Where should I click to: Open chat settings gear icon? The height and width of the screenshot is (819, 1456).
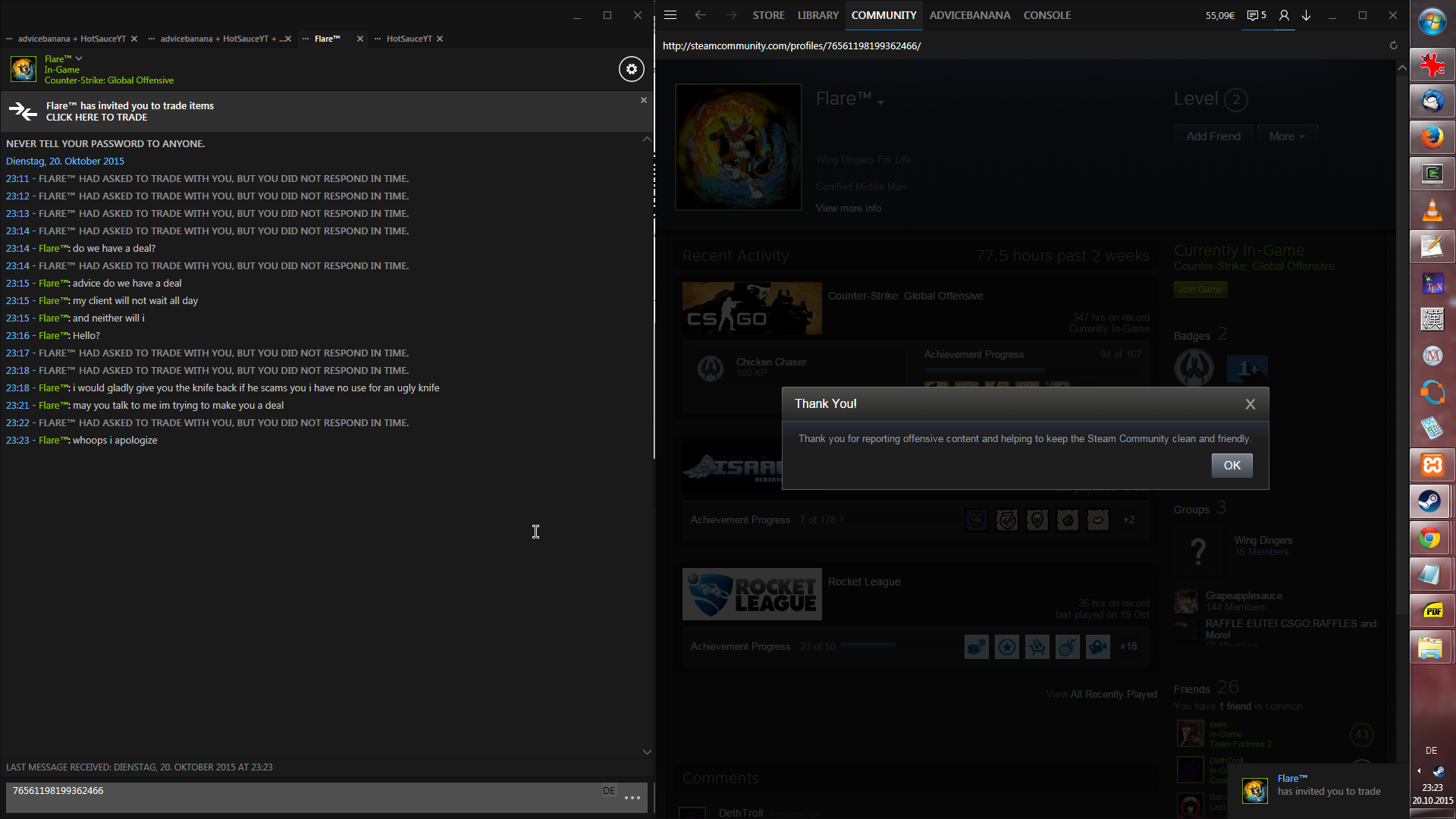pyautogui.click(x=631, y=69)
